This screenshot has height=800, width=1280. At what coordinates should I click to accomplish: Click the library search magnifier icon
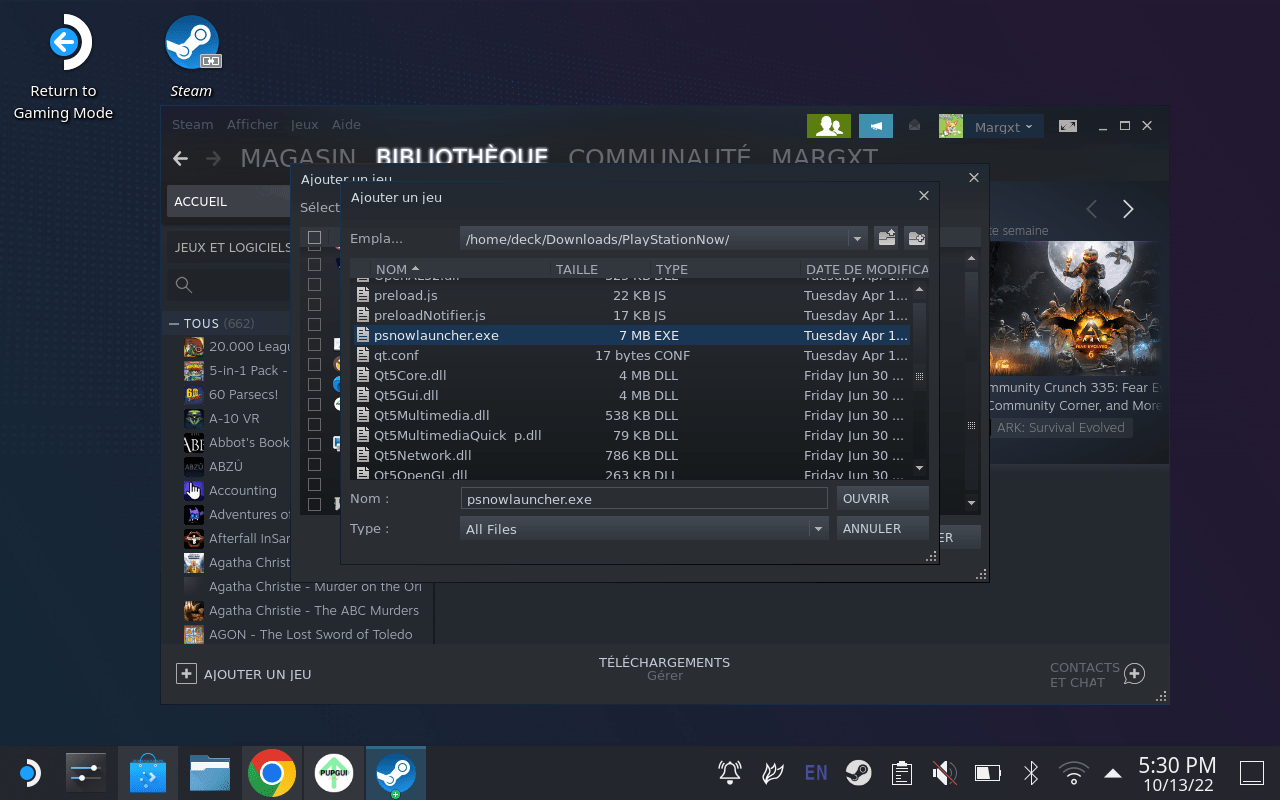184,285
